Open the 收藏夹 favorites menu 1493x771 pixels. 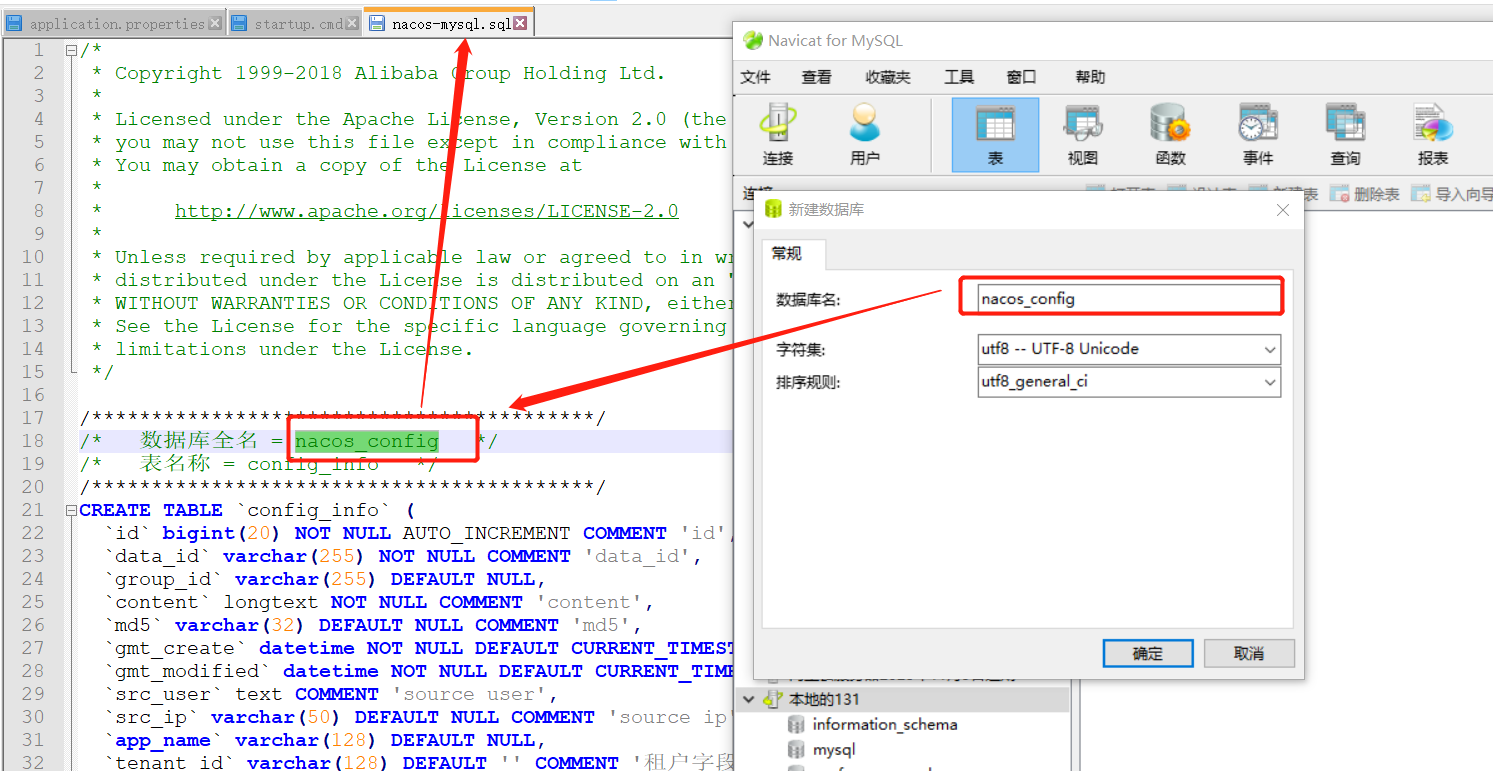[x=888, y=77]
